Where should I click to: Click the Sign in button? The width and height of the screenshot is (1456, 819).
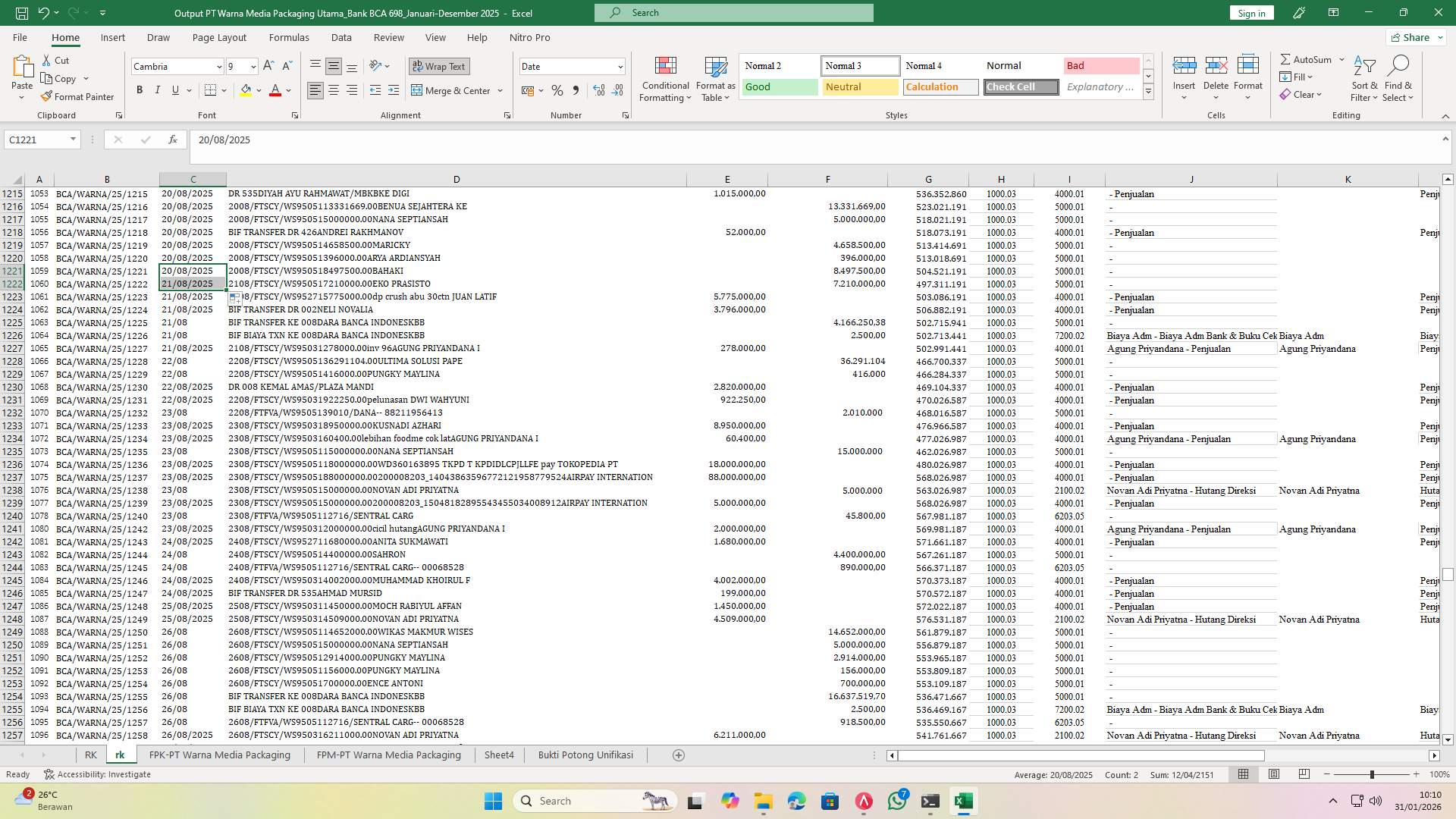pos(1250,13)
